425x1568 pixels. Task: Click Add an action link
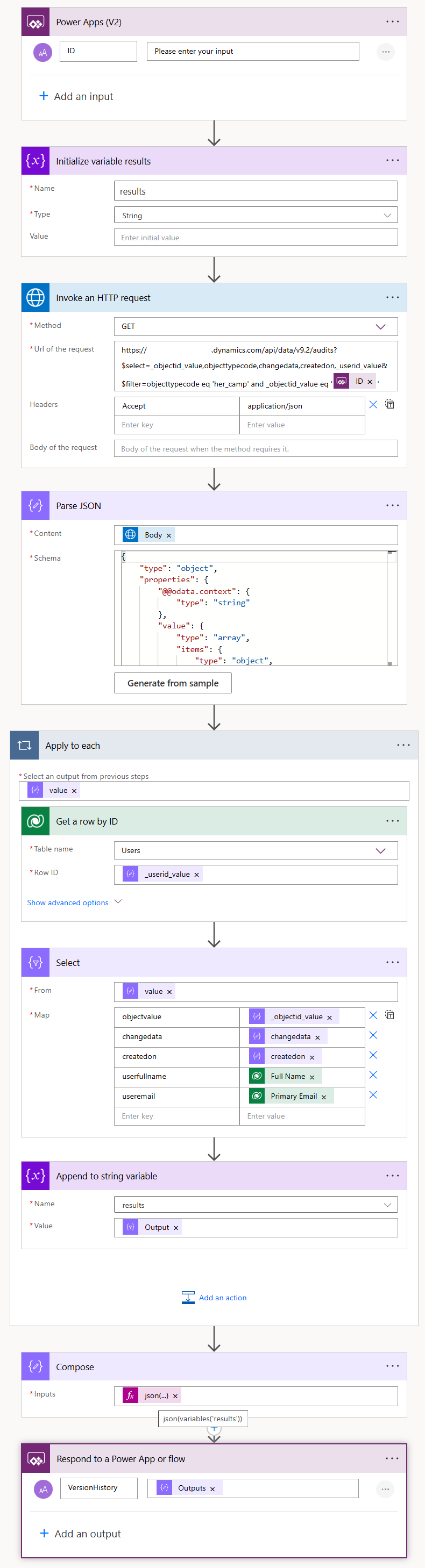(x=214, y=1297)
